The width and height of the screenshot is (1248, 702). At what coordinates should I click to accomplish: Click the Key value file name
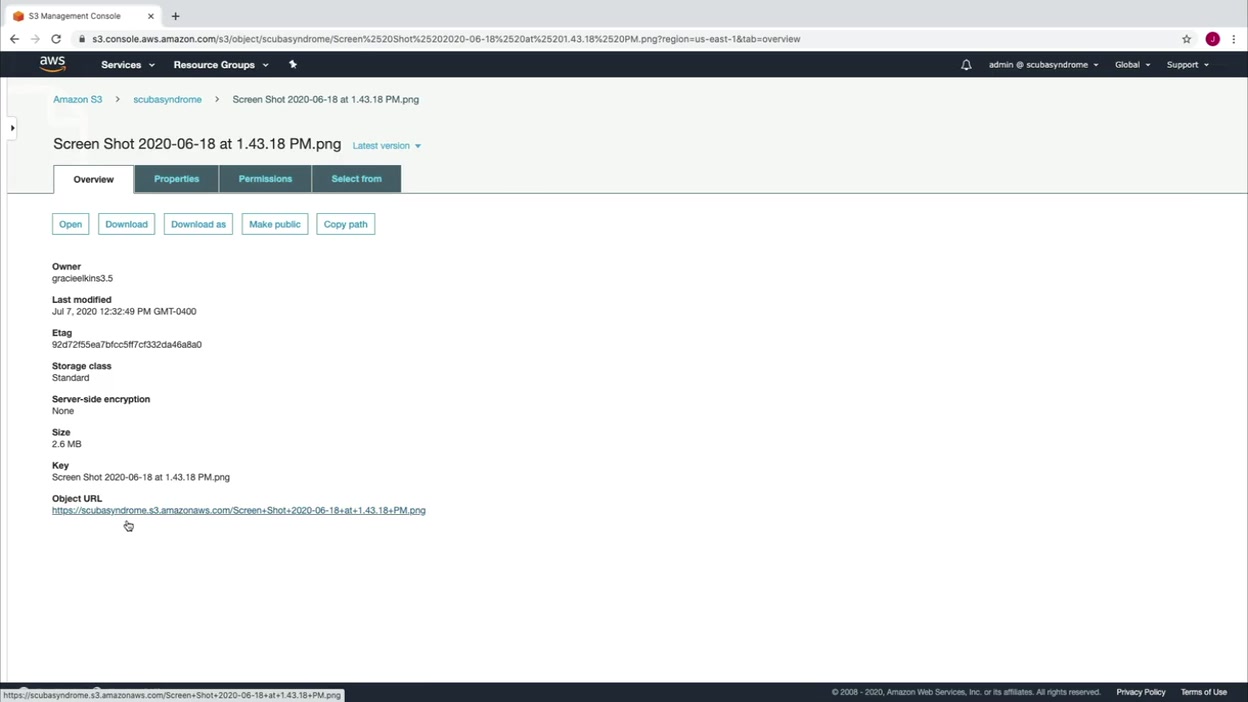141,477
